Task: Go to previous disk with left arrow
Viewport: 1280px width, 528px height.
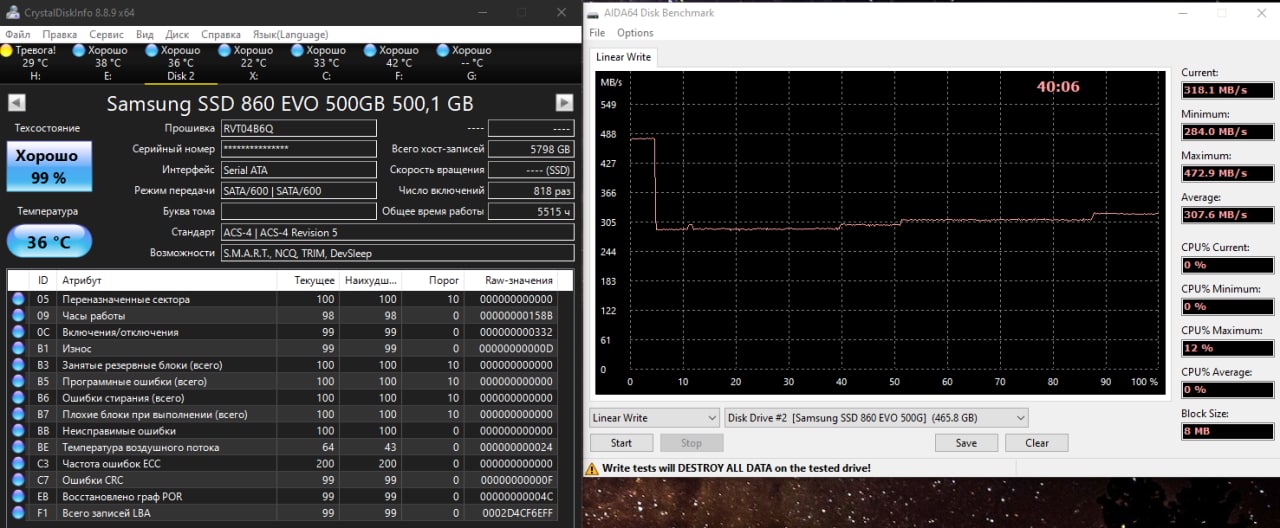Action: click(x=16, y=103)
